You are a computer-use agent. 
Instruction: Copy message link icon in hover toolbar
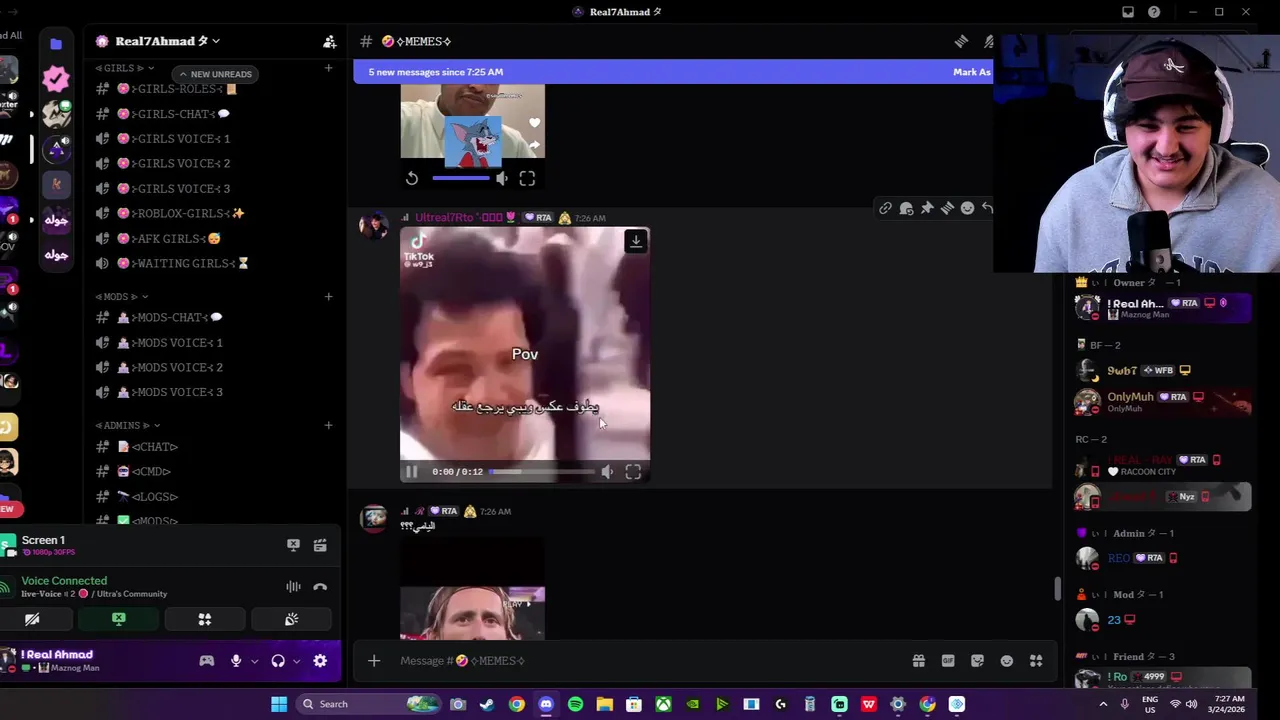885,208
